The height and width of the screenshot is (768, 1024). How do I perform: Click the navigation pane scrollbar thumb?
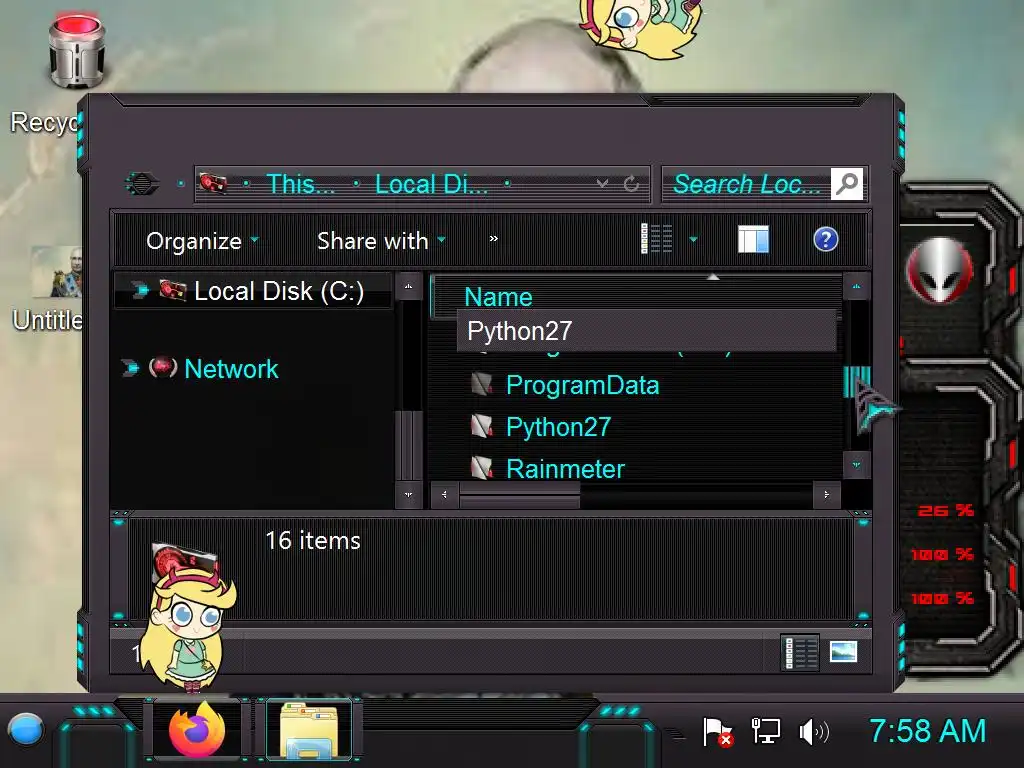[408, 445]
